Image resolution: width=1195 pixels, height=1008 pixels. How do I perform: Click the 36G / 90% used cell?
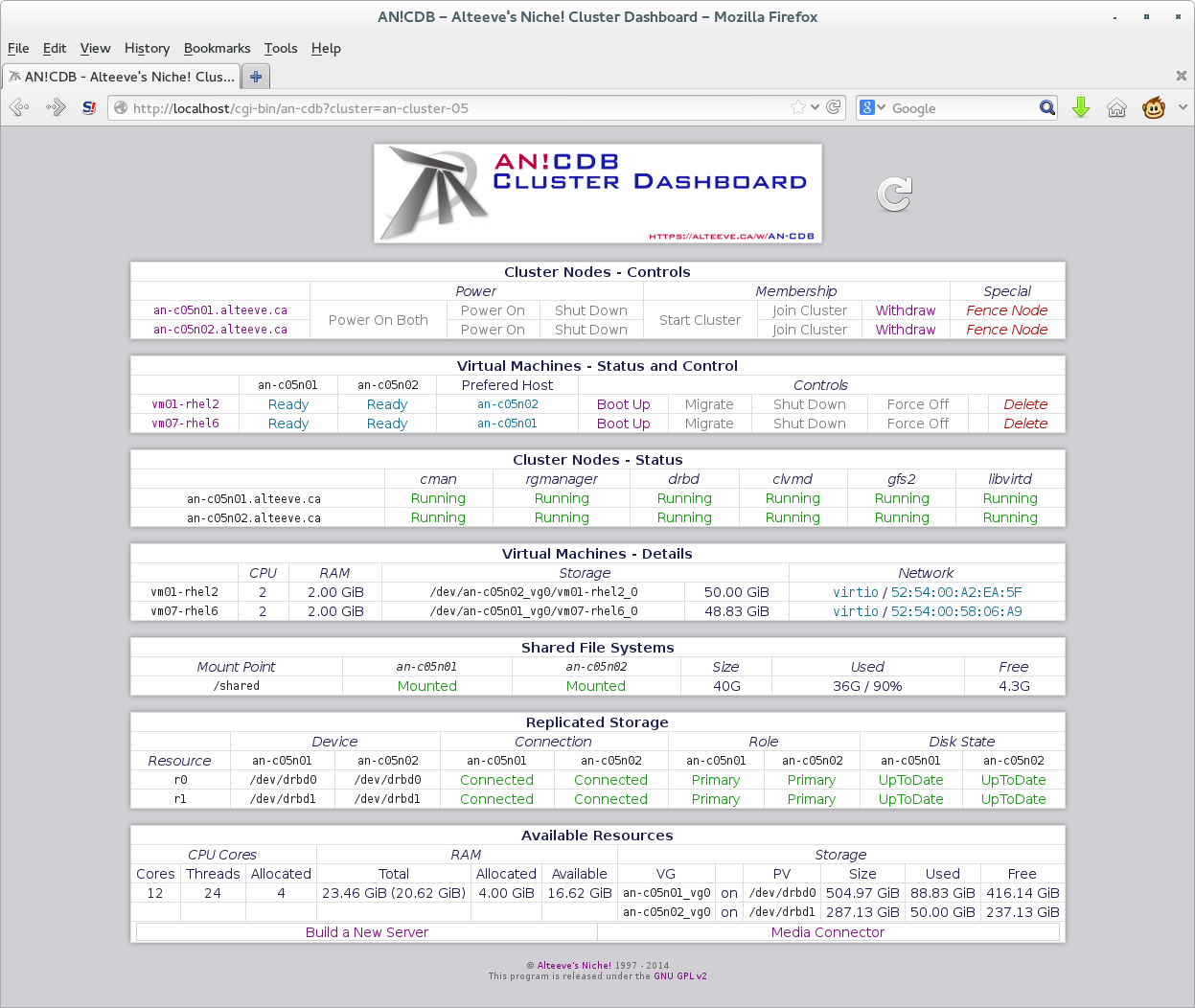tap(867, 686)
